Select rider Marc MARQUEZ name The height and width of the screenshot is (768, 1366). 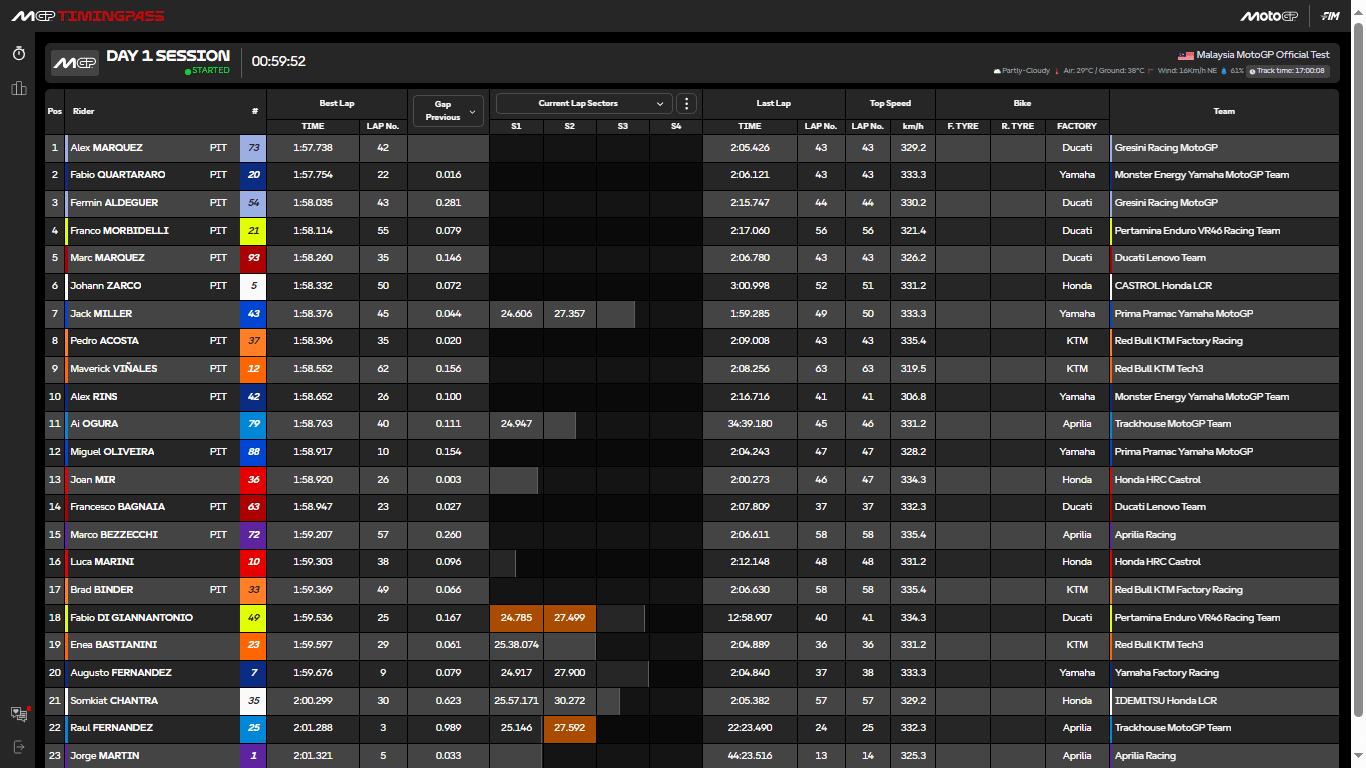(x=107, y=258)
